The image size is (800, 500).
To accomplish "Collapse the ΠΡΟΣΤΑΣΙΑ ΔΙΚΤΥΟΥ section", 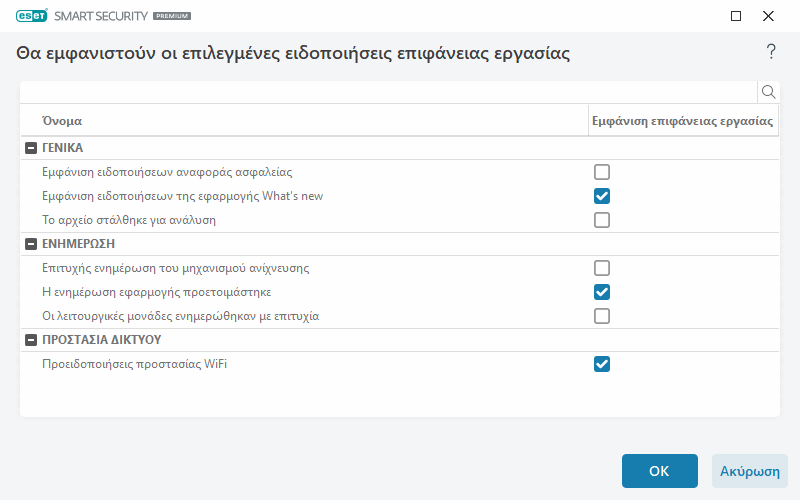I will 30,340.
